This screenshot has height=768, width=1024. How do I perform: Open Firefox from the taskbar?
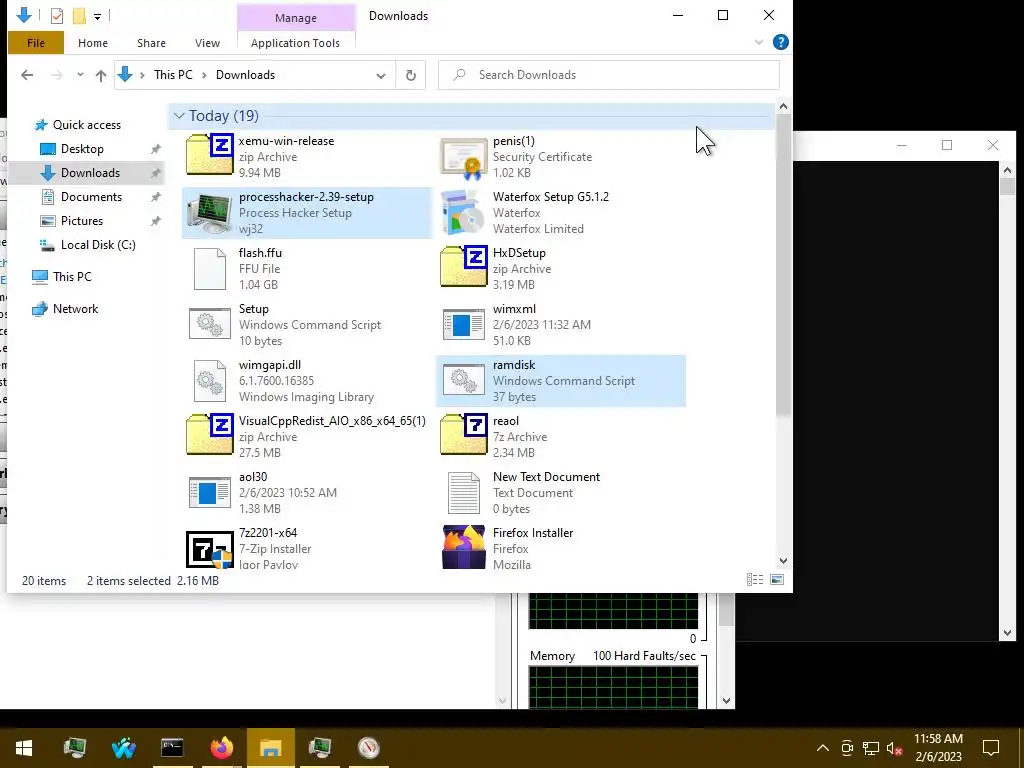click(x=221, y=748)
